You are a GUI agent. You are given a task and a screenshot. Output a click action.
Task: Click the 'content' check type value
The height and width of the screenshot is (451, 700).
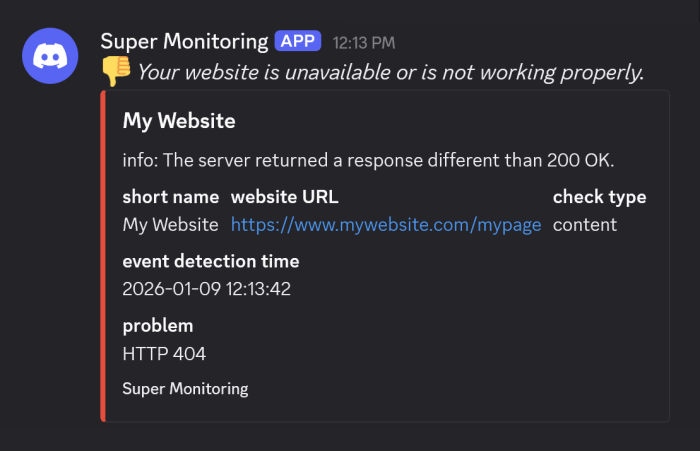click(585, 225)
